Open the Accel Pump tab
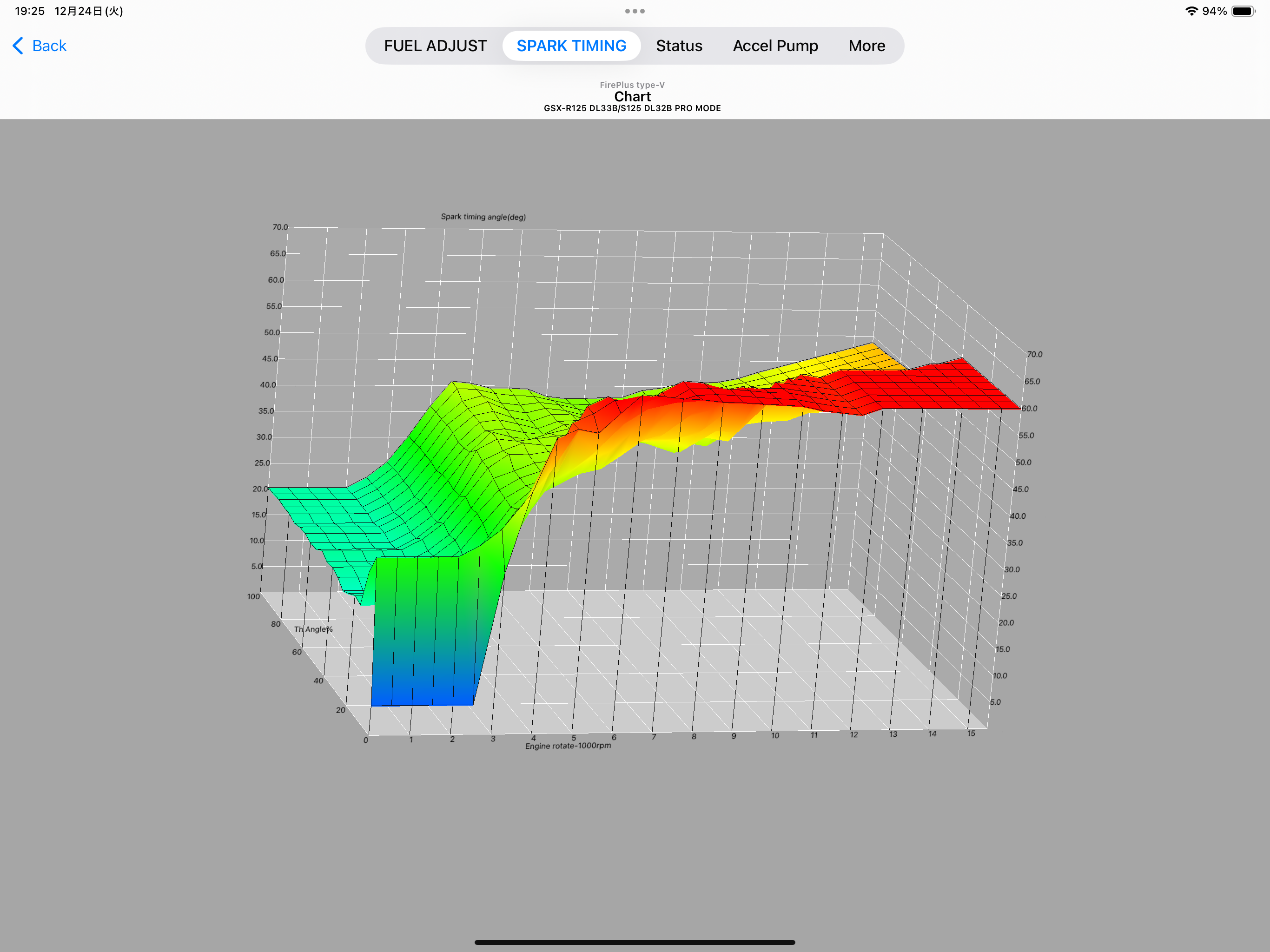 (x=775, y=46)
